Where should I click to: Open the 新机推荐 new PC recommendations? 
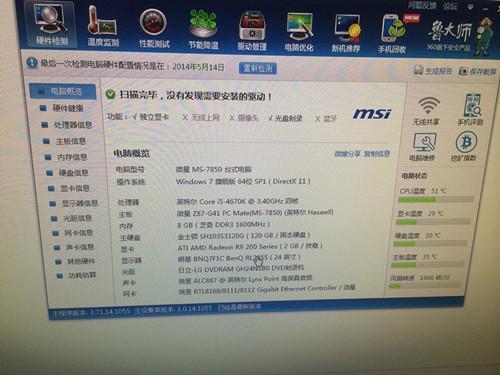point(346,33)
